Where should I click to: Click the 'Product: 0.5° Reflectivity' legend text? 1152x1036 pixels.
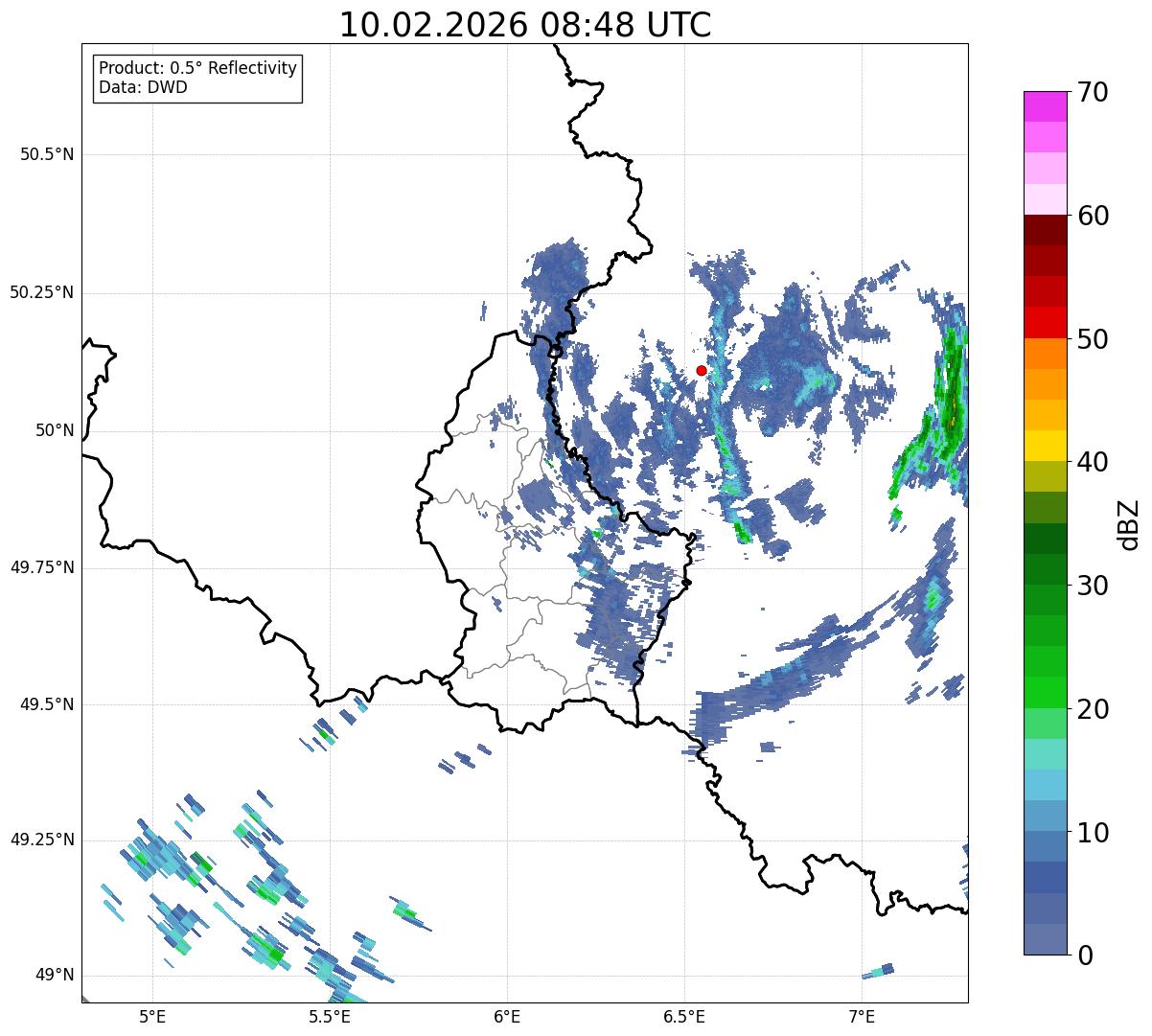pos(197,68)
